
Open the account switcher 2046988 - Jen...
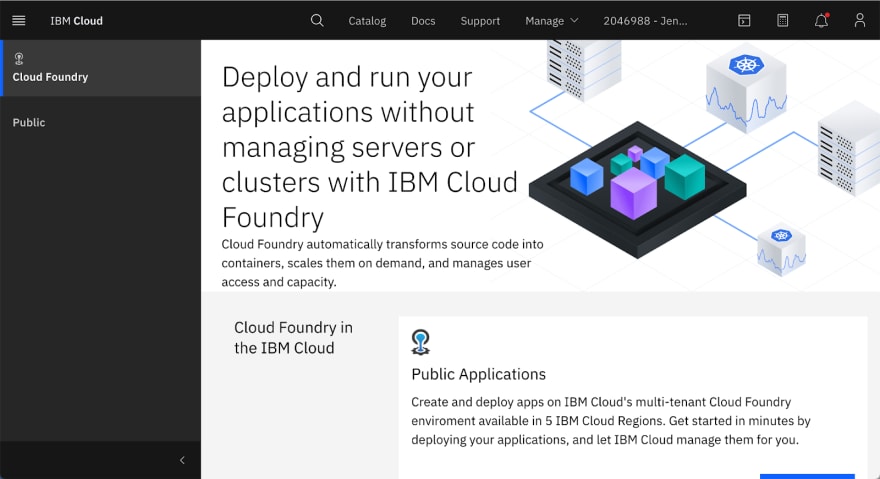(x=645, y=21)
